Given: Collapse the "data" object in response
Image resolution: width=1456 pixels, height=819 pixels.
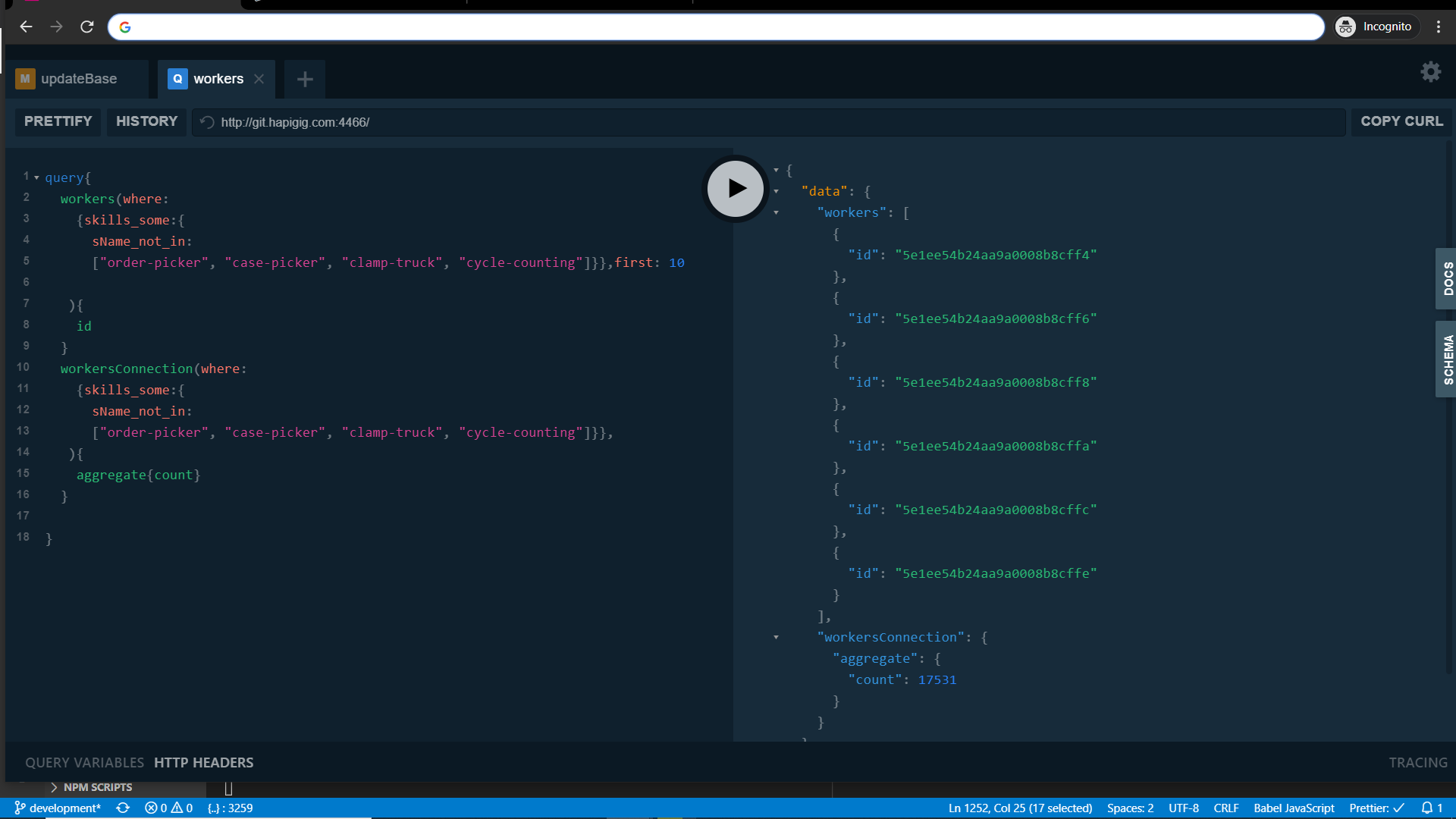Looking at the screenshot, I should [x=776, y=192].
